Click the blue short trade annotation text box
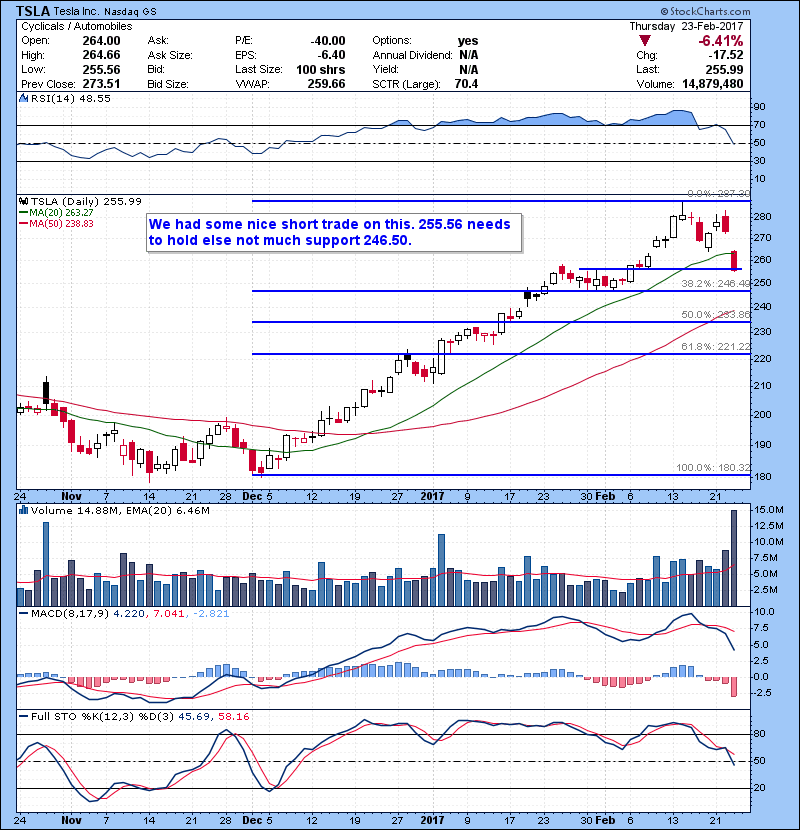The image size is (800, 830). point(334,232)
